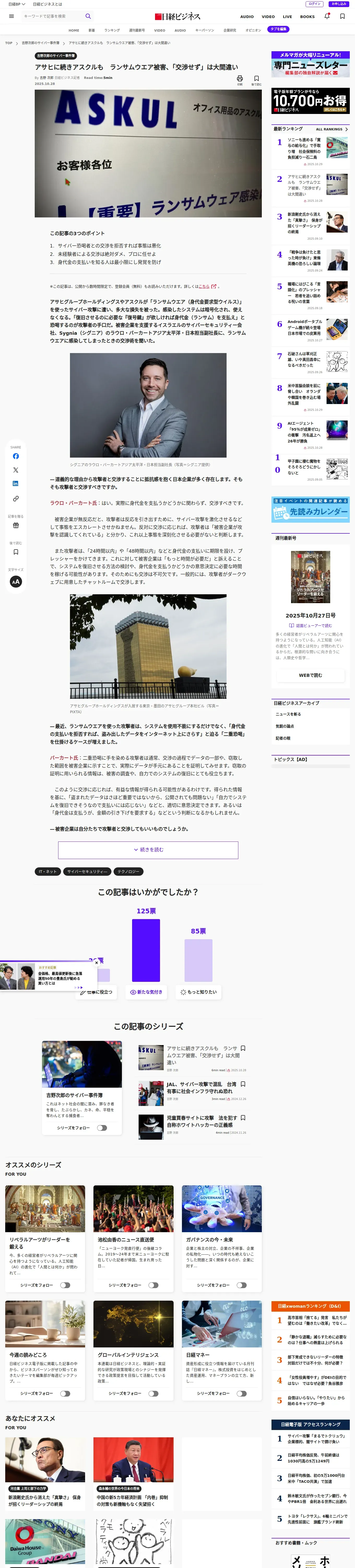The image size is (355, 1568).
Task: Open the タブを編集 edit tabs button
Action: [x=279, y=29]
